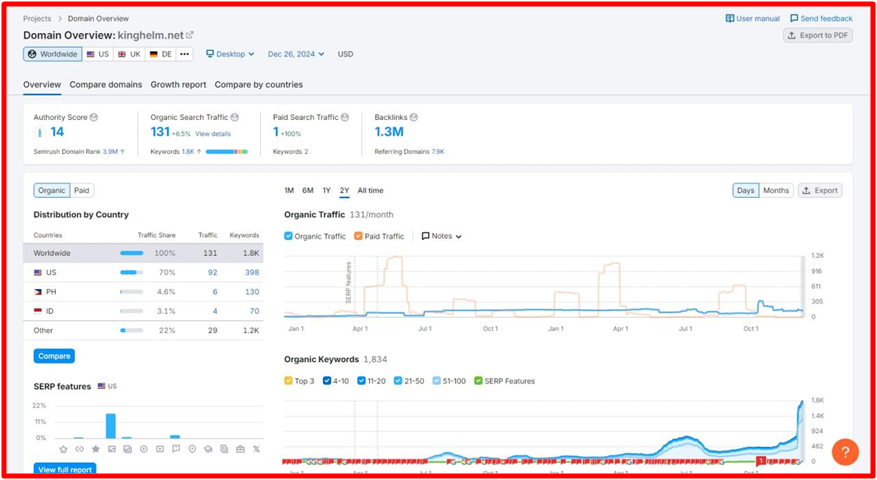Open the Dec 26, 2024 date dropdown
The height and width of the screenshot is (480, 877).
[297, 54]
